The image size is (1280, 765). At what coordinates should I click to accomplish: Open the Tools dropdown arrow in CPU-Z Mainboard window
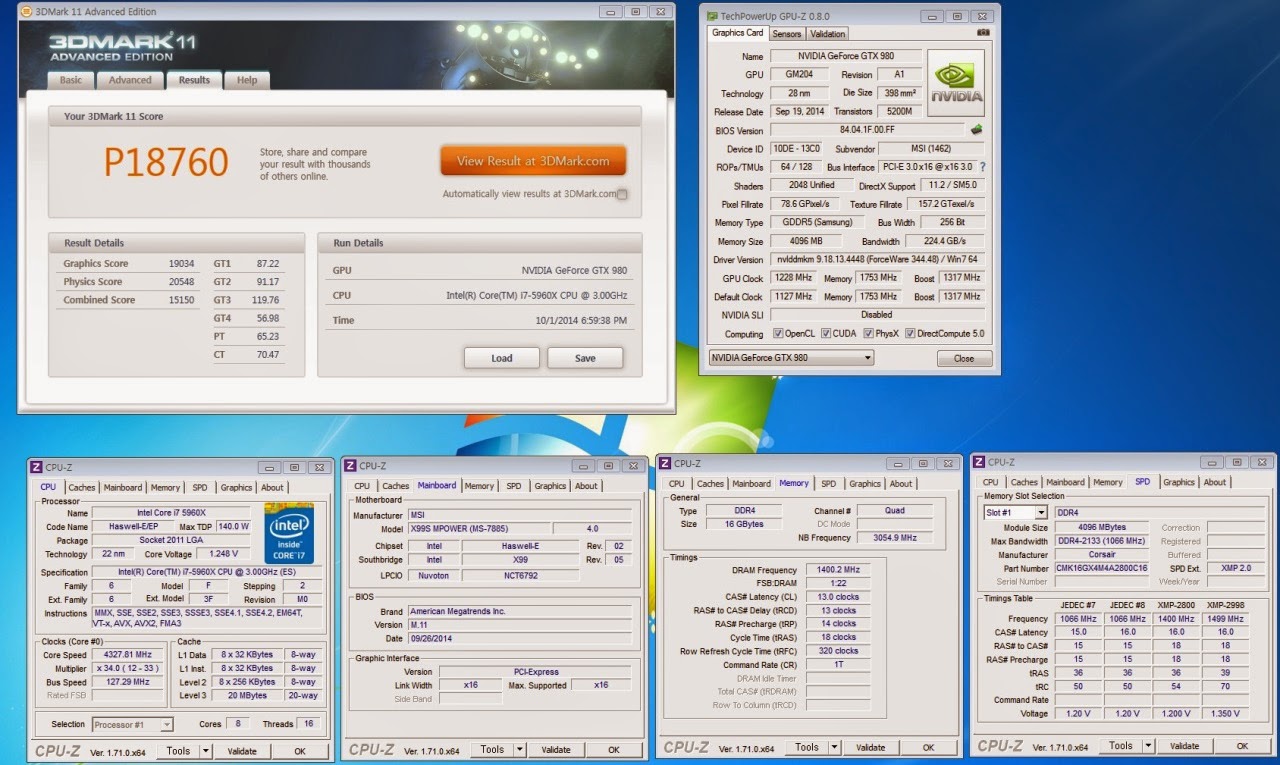point(519,750)
